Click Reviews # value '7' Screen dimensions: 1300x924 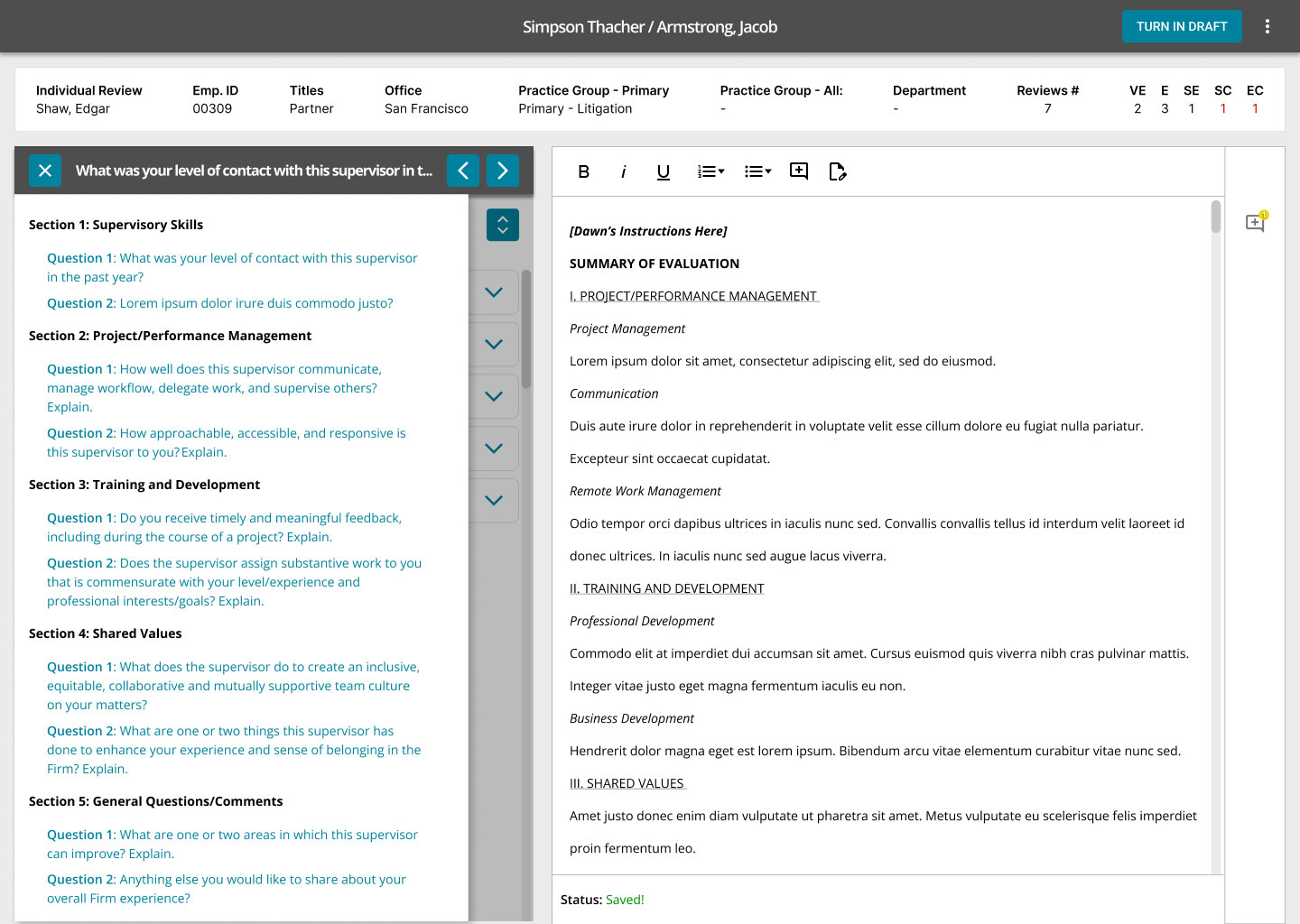pos(1048,108)
